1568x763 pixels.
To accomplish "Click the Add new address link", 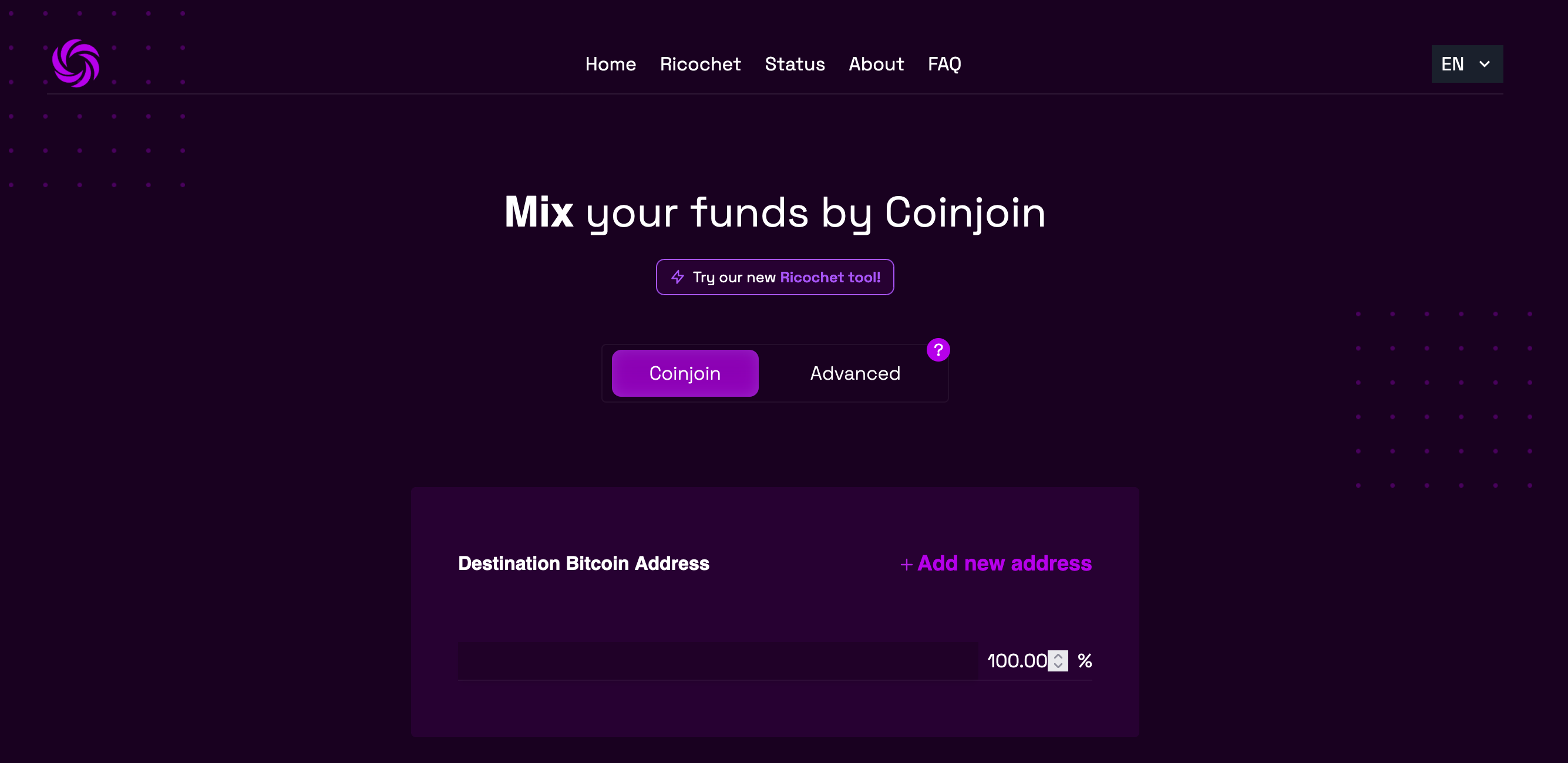I will 1004,564.
